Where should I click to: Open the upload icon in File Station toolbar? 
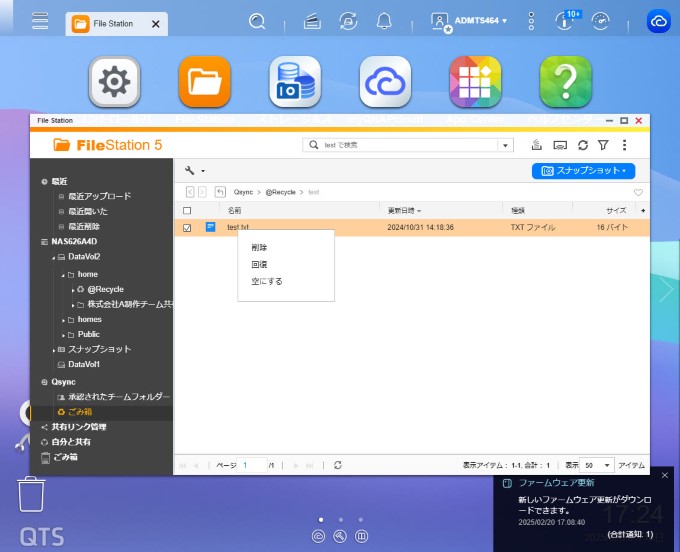point(537,145)
